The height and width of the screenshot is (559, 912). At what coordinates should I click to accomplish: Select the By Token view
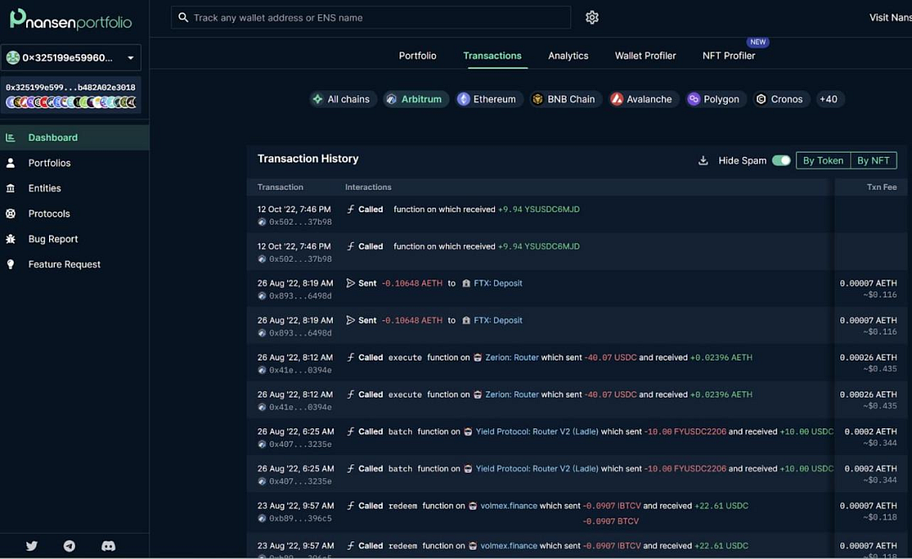[x=823, y=161]
